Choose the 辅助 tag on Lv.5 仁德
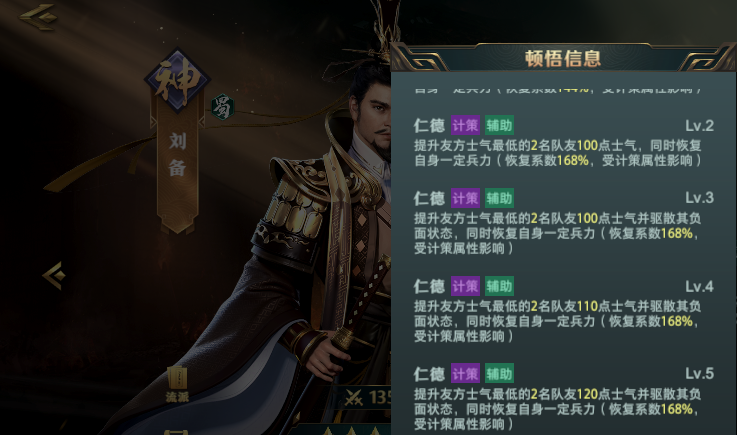Viewport: 737px width, 435px height. click(499, 374)
